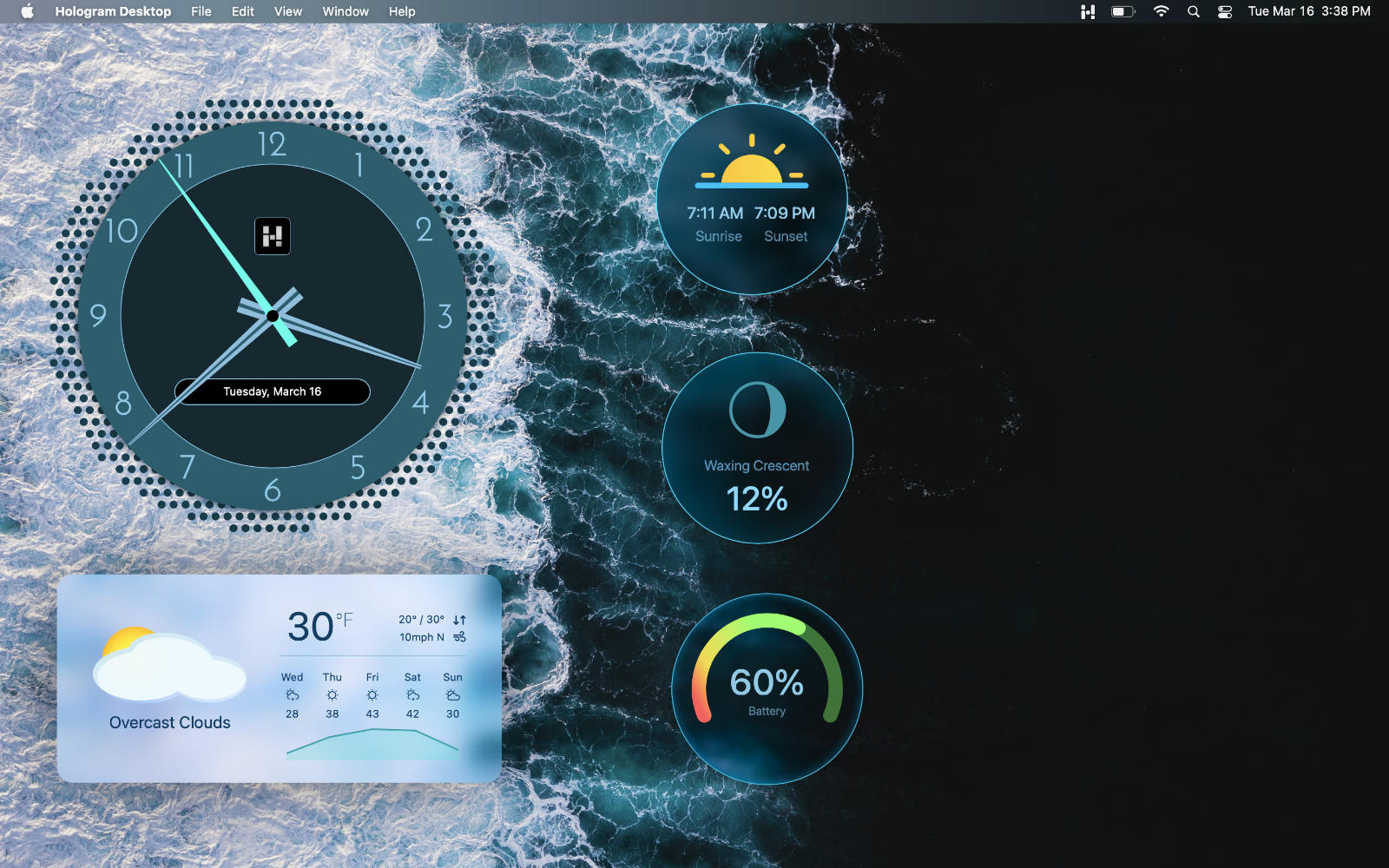Click Friday's temperature 43
The height and width of the screenshot is (868, 1389).
[x=372, y=713]
